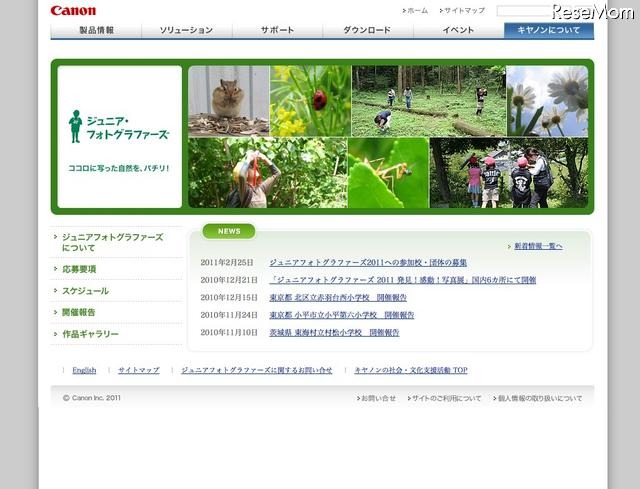The image size is (640, 489).
Task: Open 東海村立村松小学校 開催報告 link
Action: click(334, 333)
